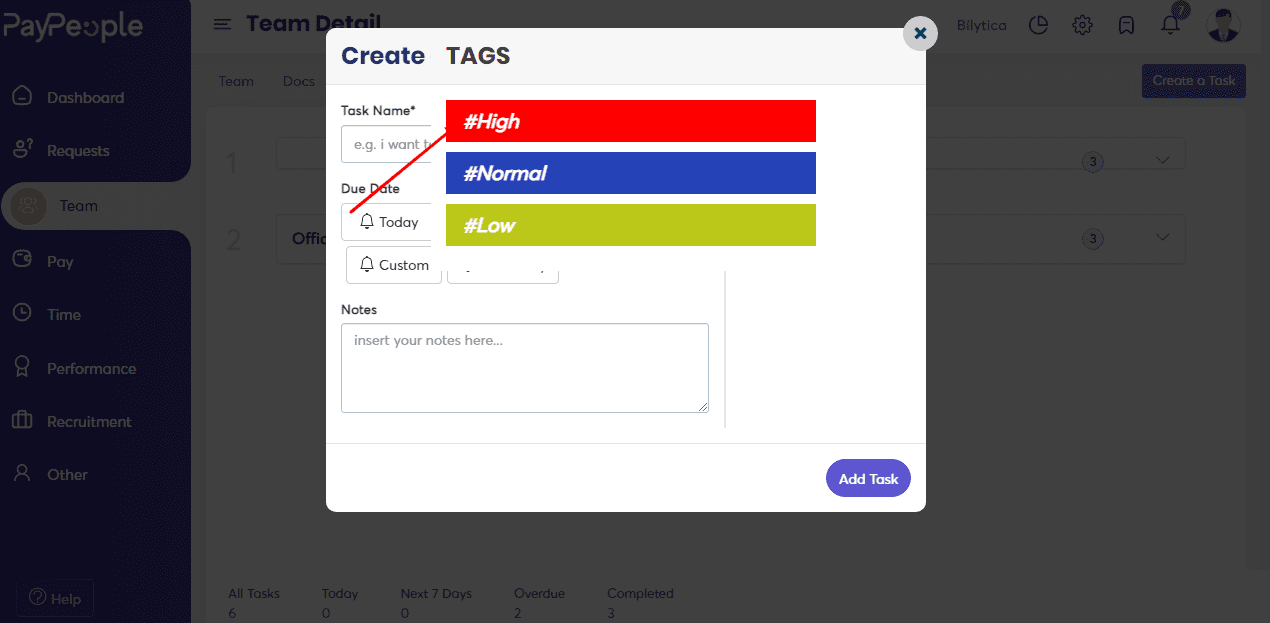Open the Time clock section
Image resolution: width=1270 pixels, height=623 pixels.
tap(63, 314)
